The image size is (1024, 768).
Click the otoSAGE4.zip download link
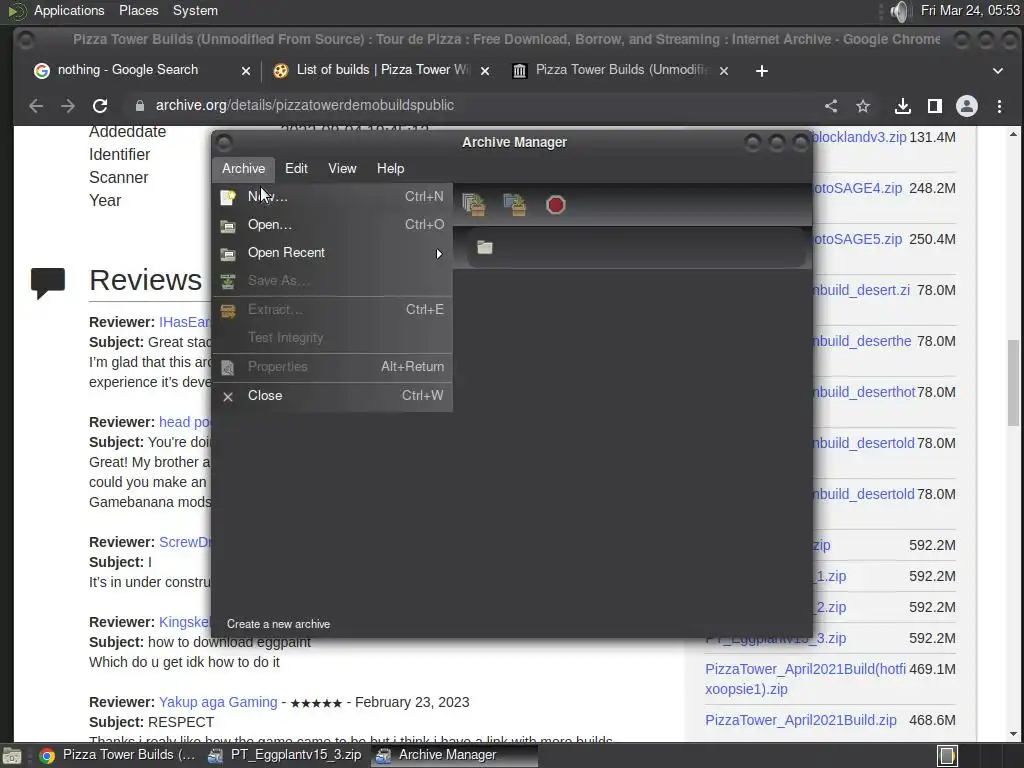[x=858, y=189]
